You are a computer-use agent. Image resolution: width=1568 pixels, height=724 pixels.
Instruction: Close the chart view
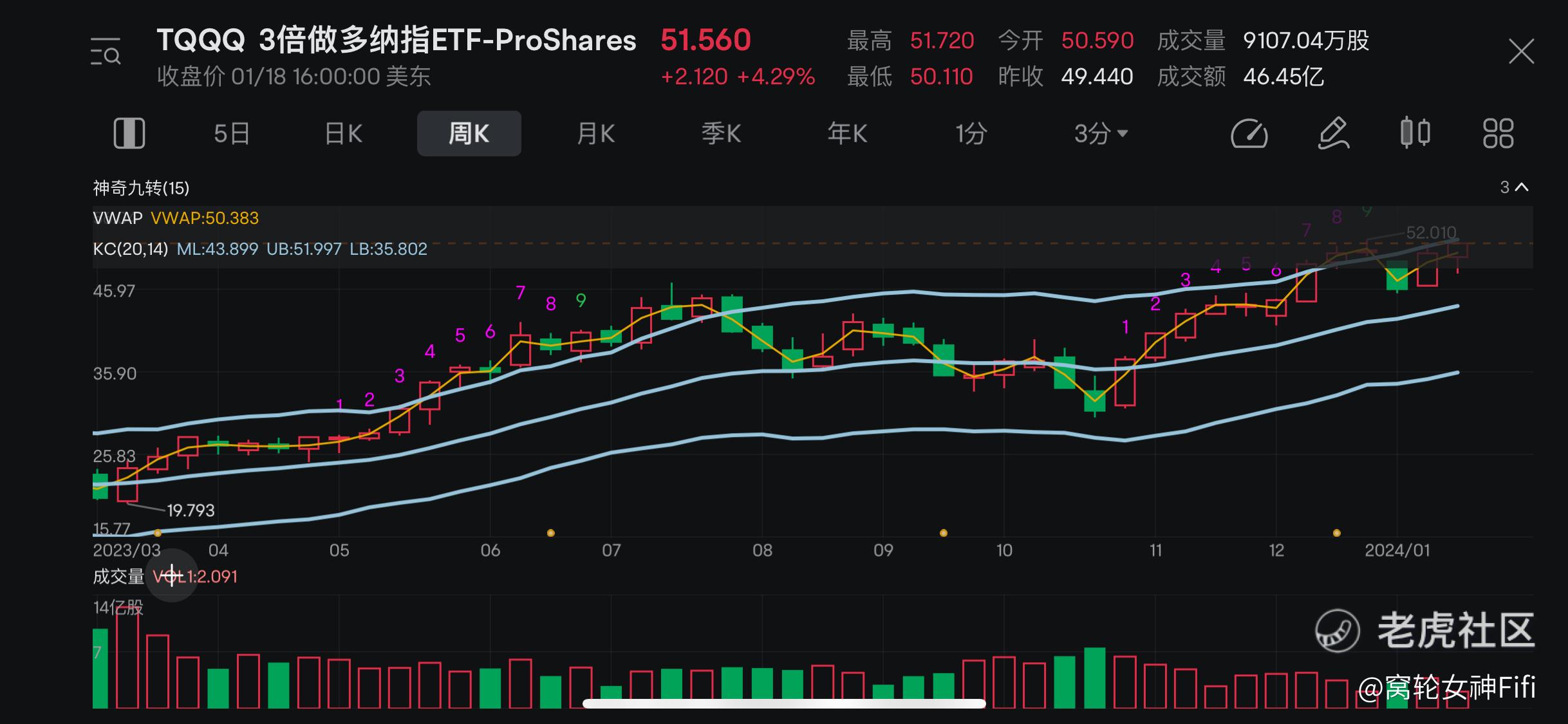(1521, 51)
